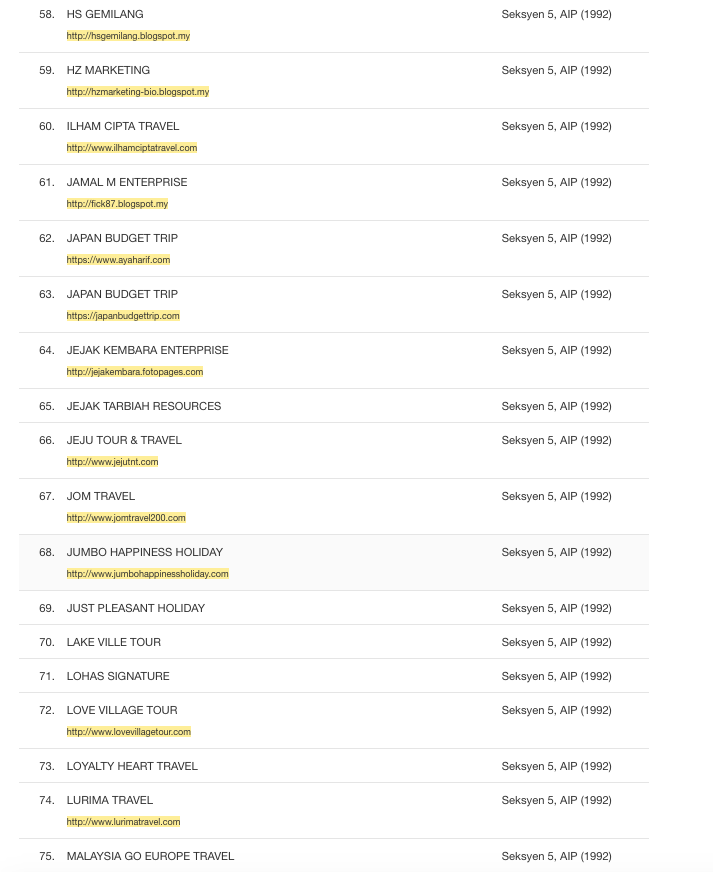Visit the jejakembara.fotopages.com link
Image resolution: width=713 pixels, height=872 pixels.
pos(134,372)
